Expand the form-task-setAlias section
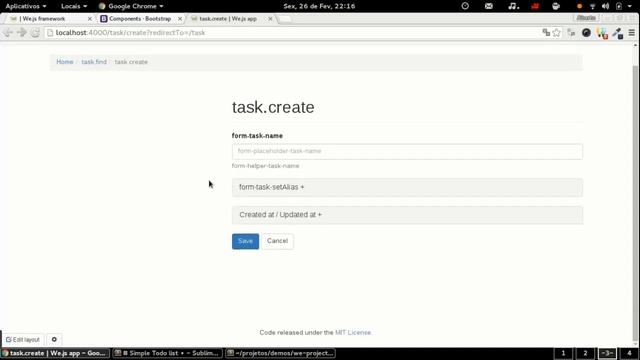 coord(407,187)
